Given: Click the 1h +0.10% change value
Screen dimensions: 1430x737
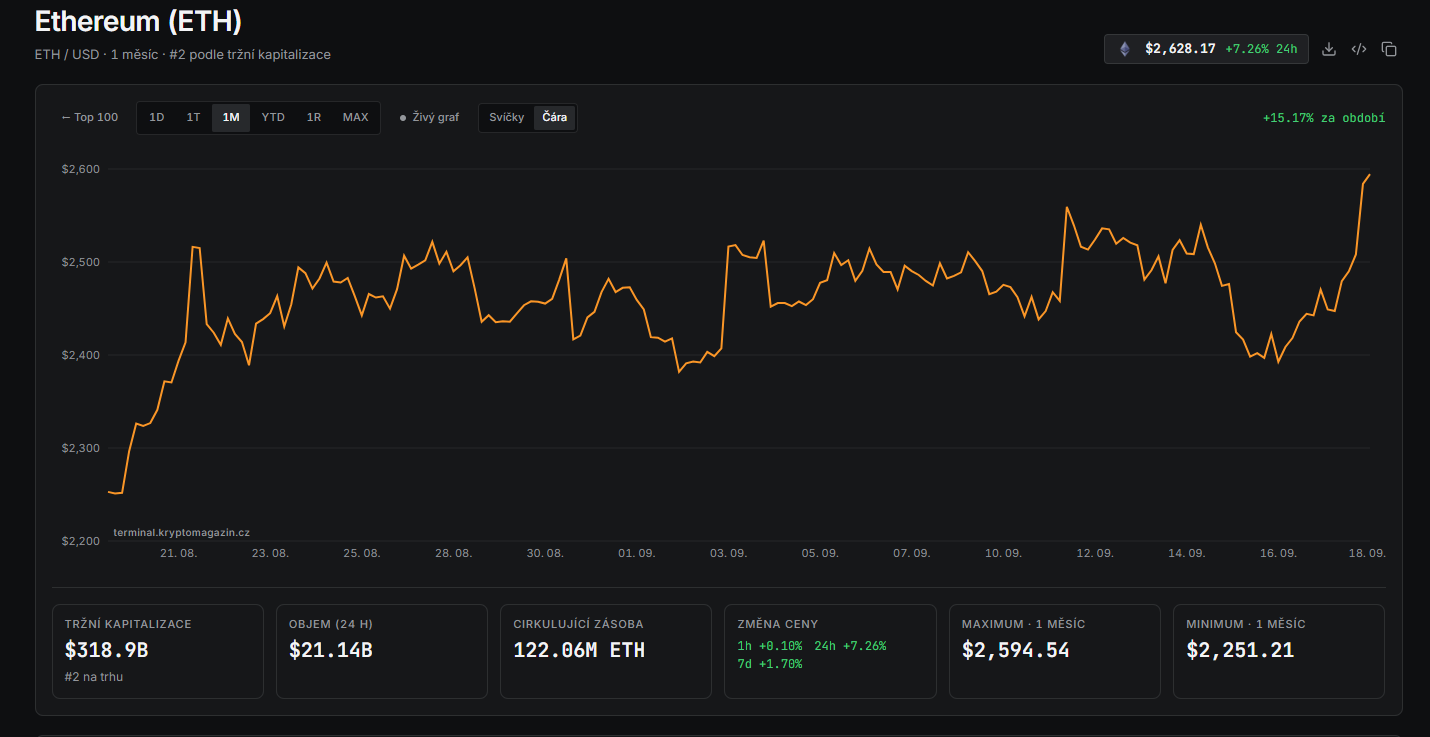Looking at the screenshot, I should coord(770,646).
